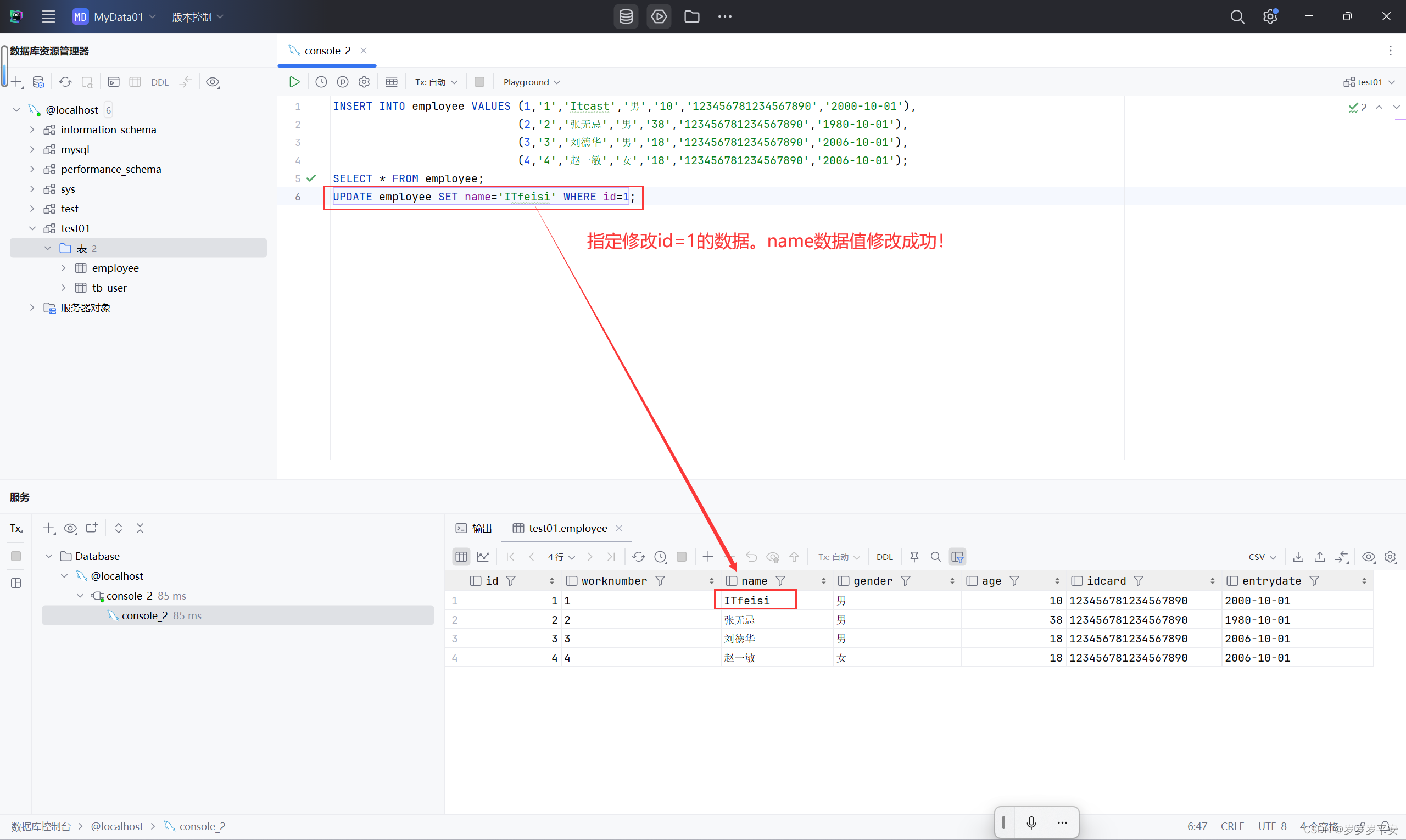Expand the information_schema tree node
Viewport: 1406px width, 840px height.
pyautogui.click(x=32, y=130)
